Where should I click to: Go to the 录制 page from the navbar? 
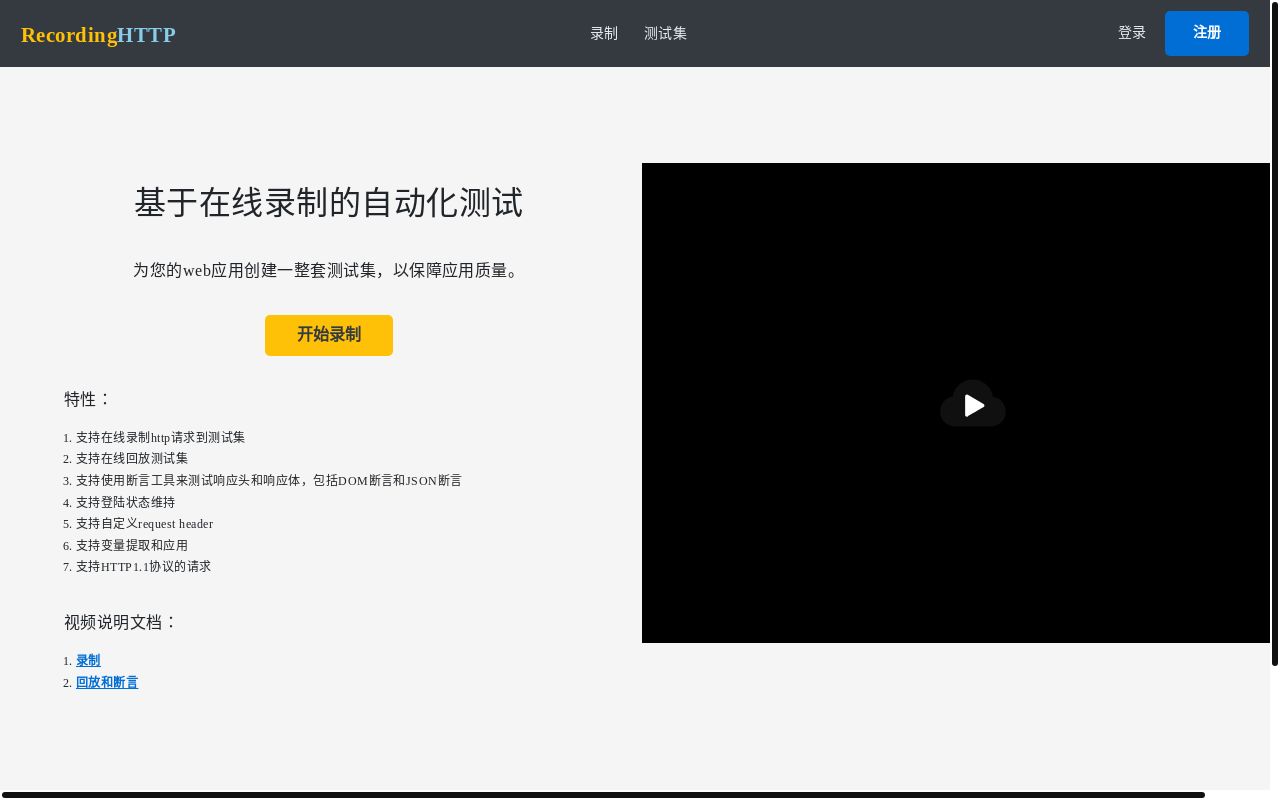point(604,33)
